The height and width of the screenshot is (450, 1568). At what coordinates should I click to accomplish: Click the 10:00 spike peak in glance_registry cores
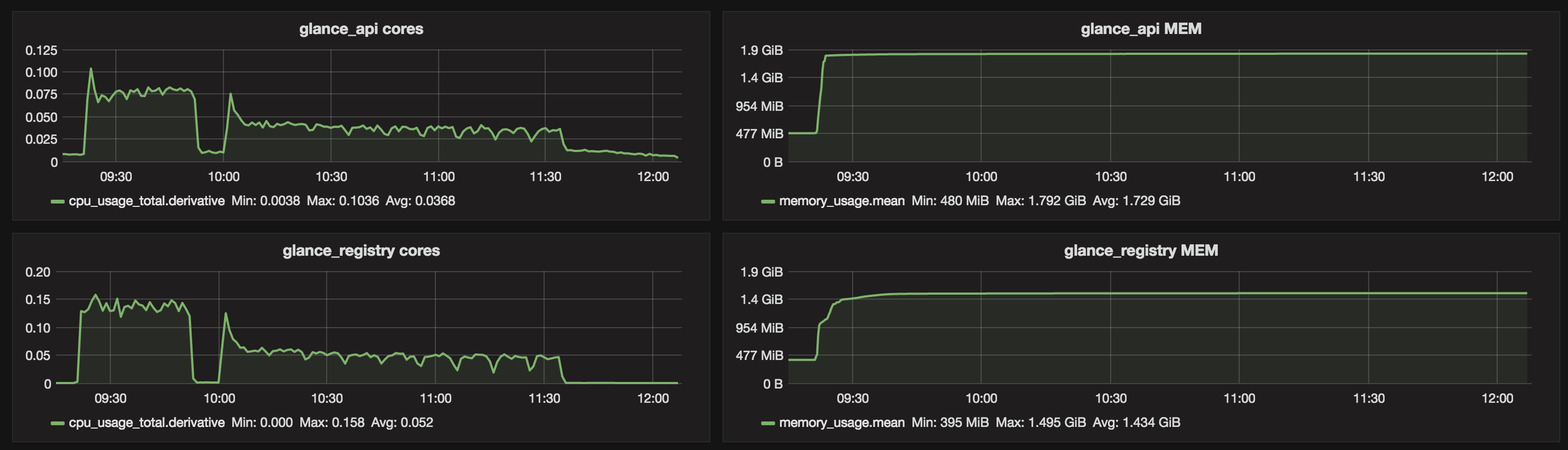coord(226,314)
